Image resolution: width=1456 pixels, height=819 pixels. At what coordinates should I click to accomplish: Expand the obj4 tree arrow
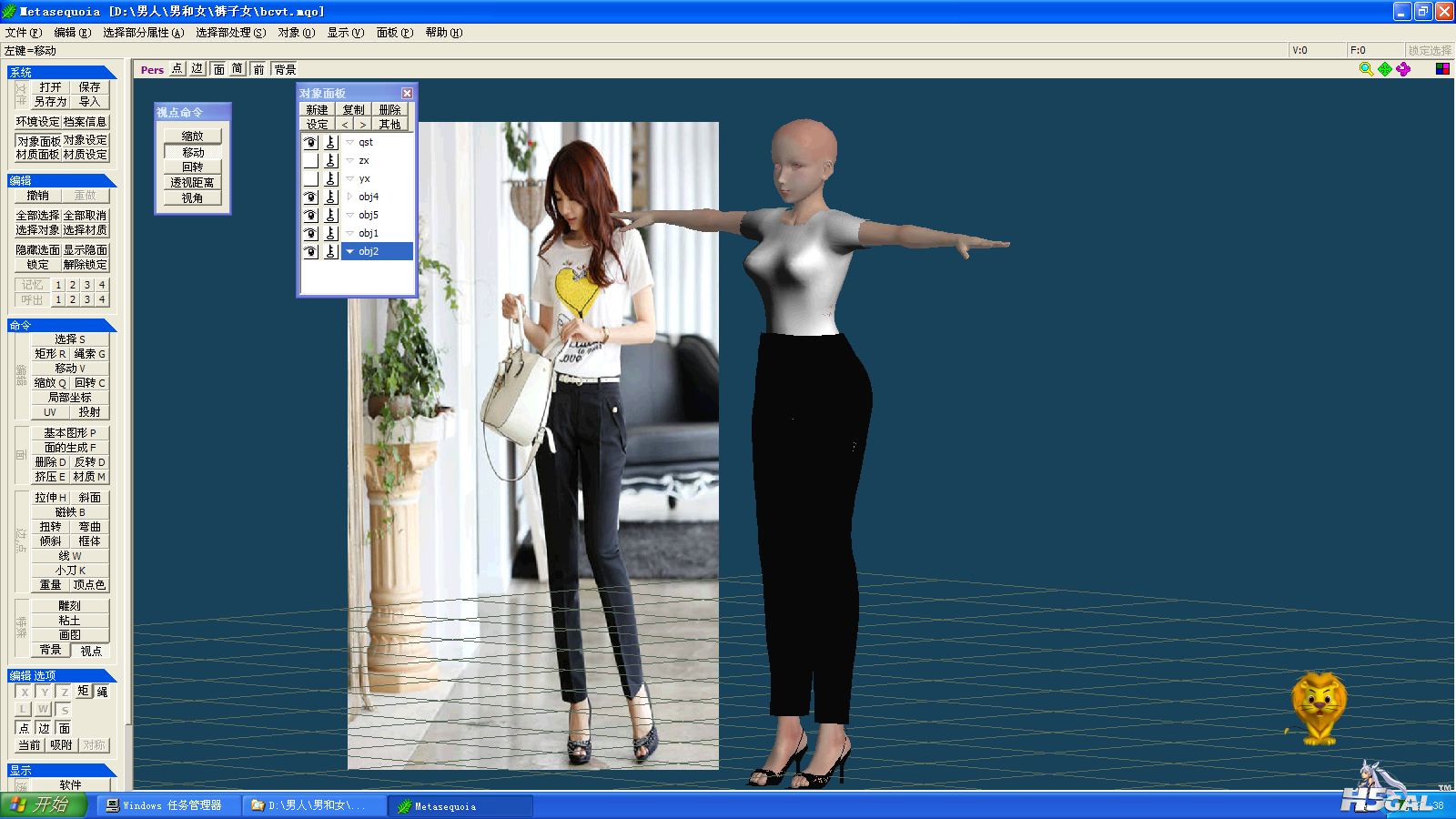(349, 197)
